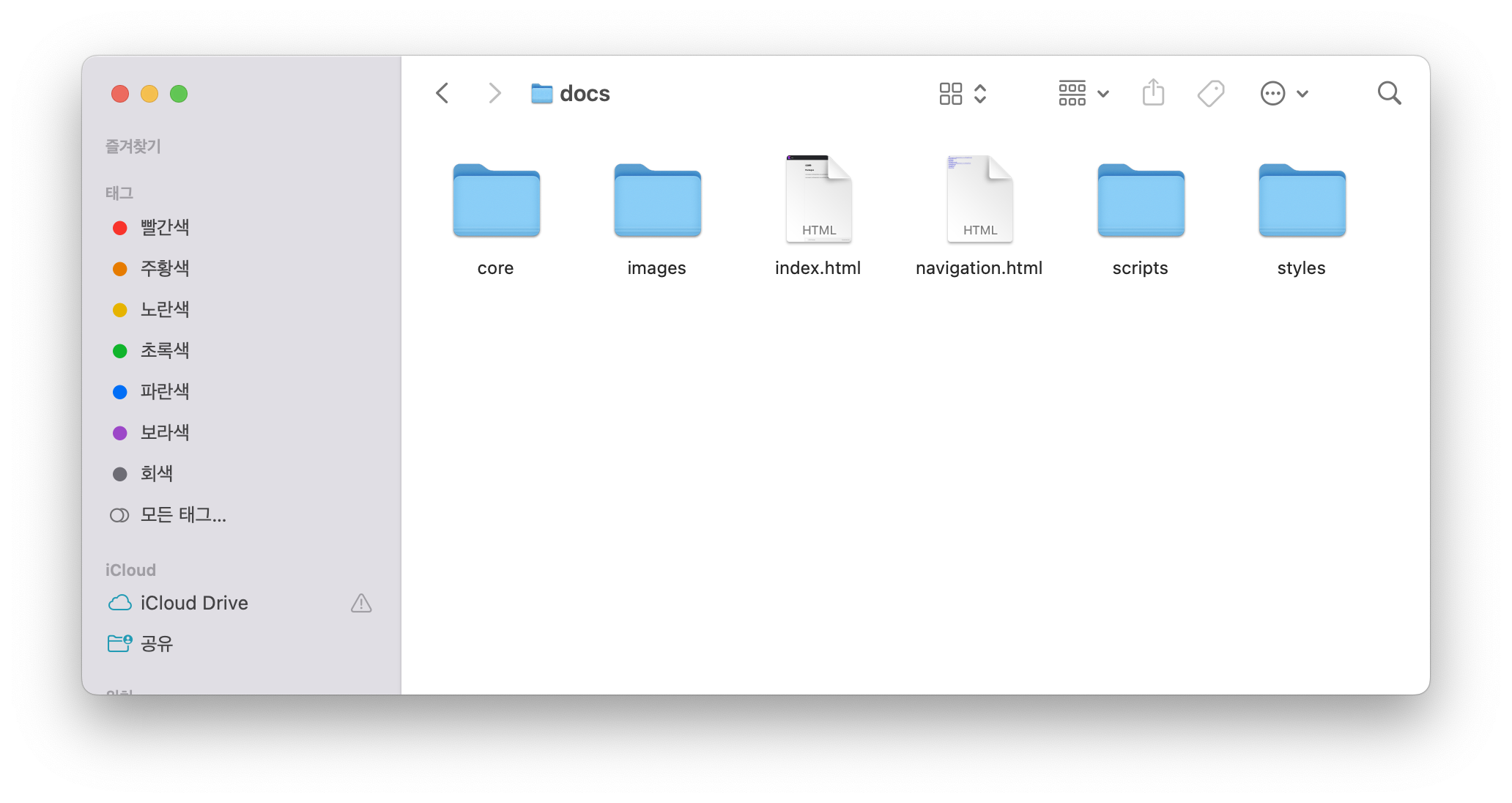Select the navigation.html file
This screenshot has height=803, width=1512.
[979, 199]
